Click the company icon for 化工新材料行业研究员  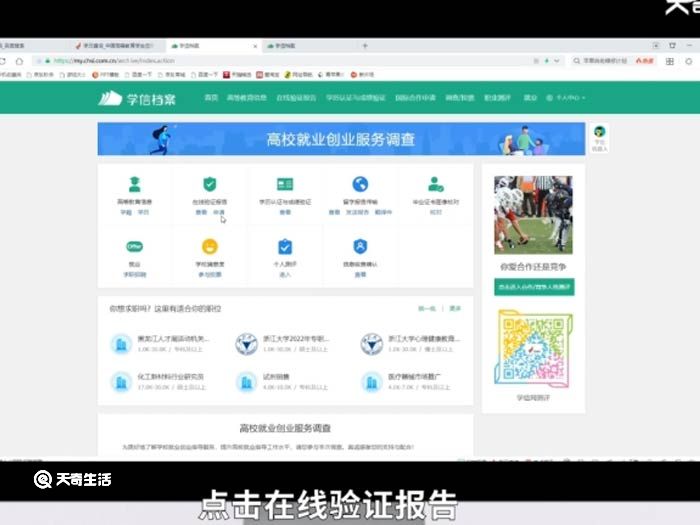pos(121,382)
